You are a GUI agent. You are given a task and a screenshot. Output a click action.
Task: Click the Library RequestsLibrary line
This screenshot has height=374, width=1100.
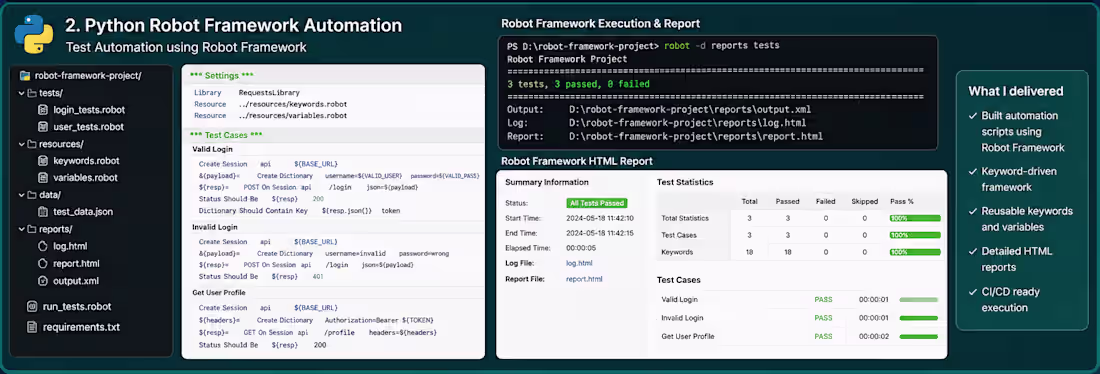[247, 93]
